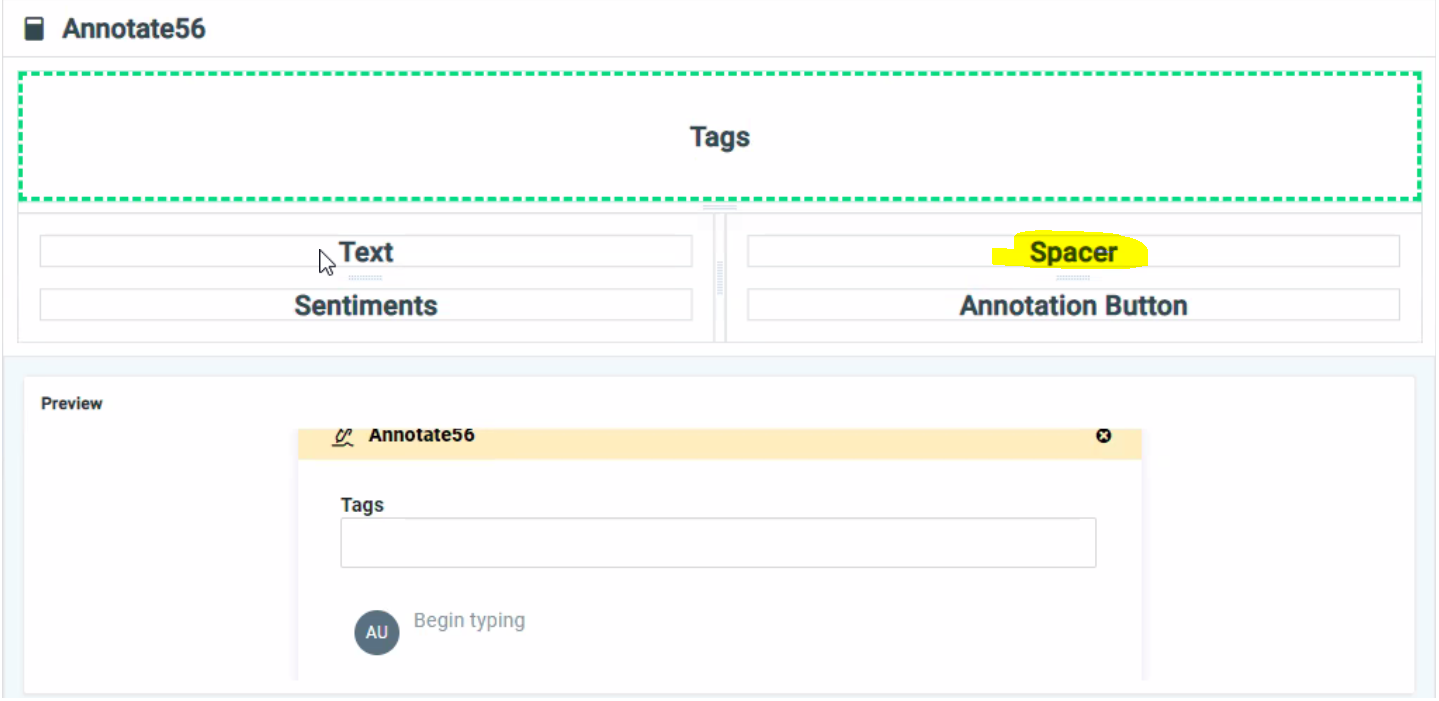
Task: Click the handle between Spacer and Annotation Button
Action: pyautogui.click(x=1073, y=278)
